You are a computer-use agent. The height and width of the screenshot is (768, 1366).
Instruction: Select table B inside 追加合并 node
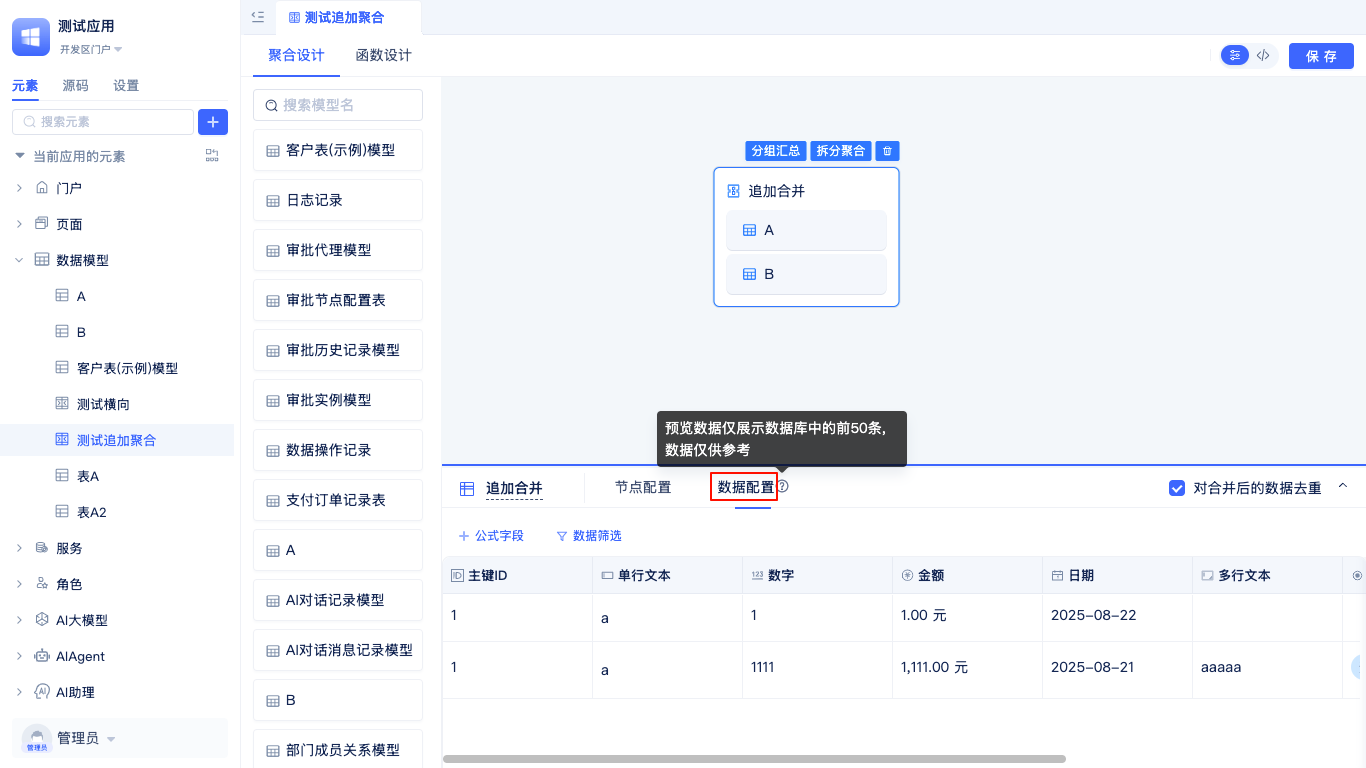click(x=806, y=274)
